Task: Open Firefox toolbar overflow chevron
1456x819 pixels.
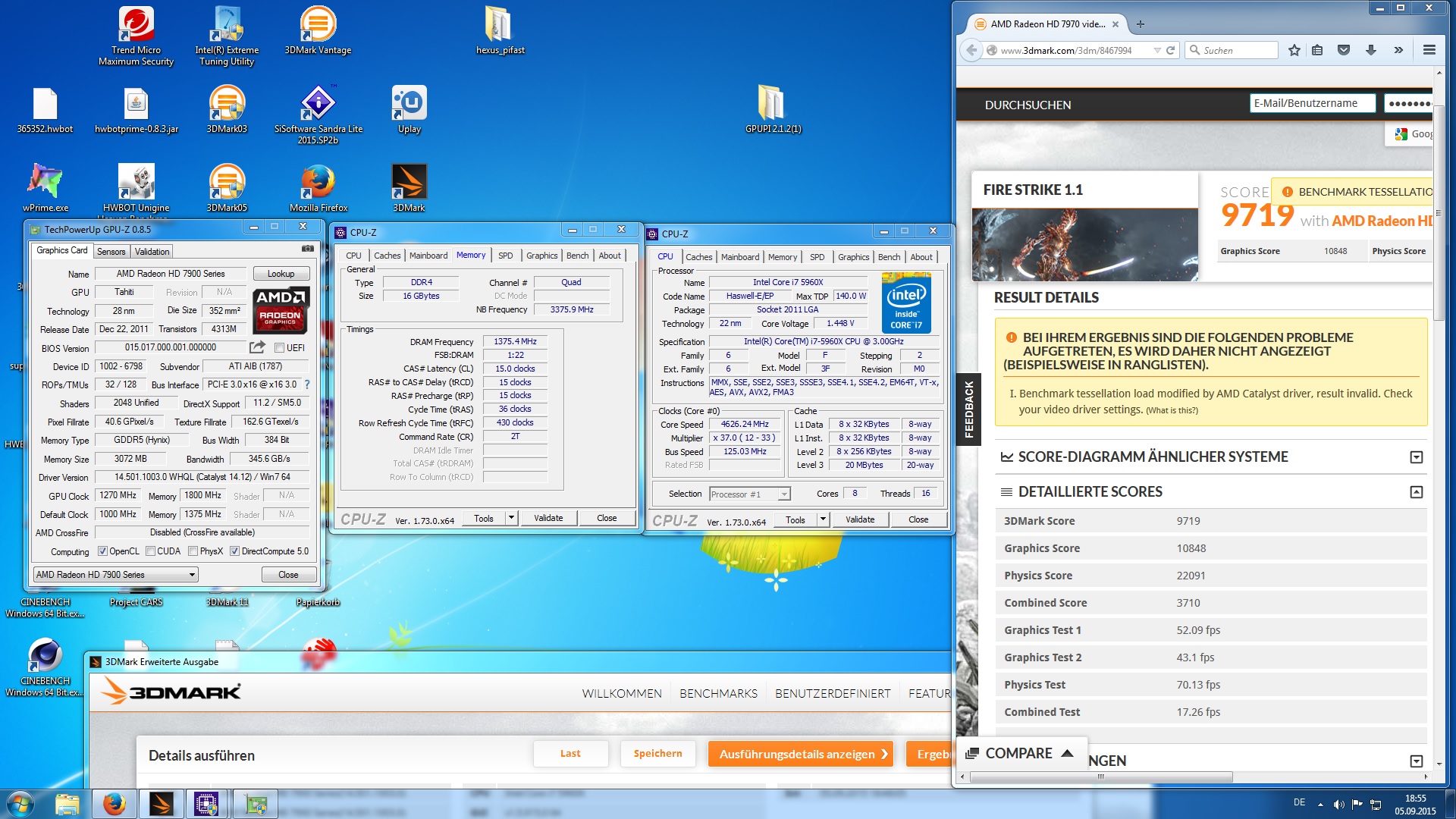Action: [x=1398, y=50]
